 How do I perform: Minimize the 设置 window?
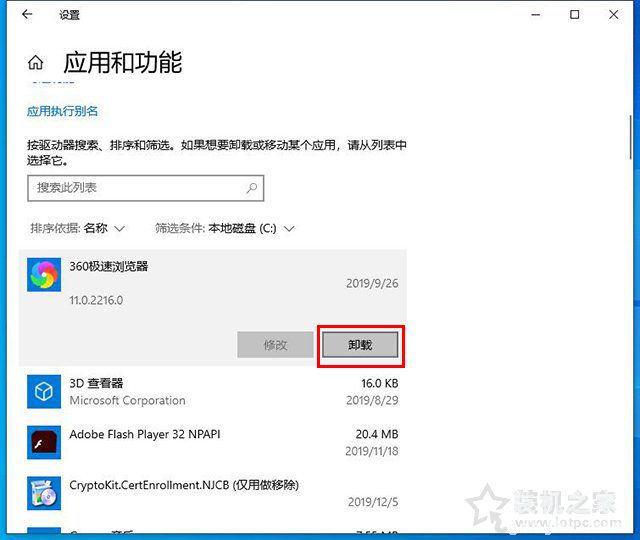536,15
